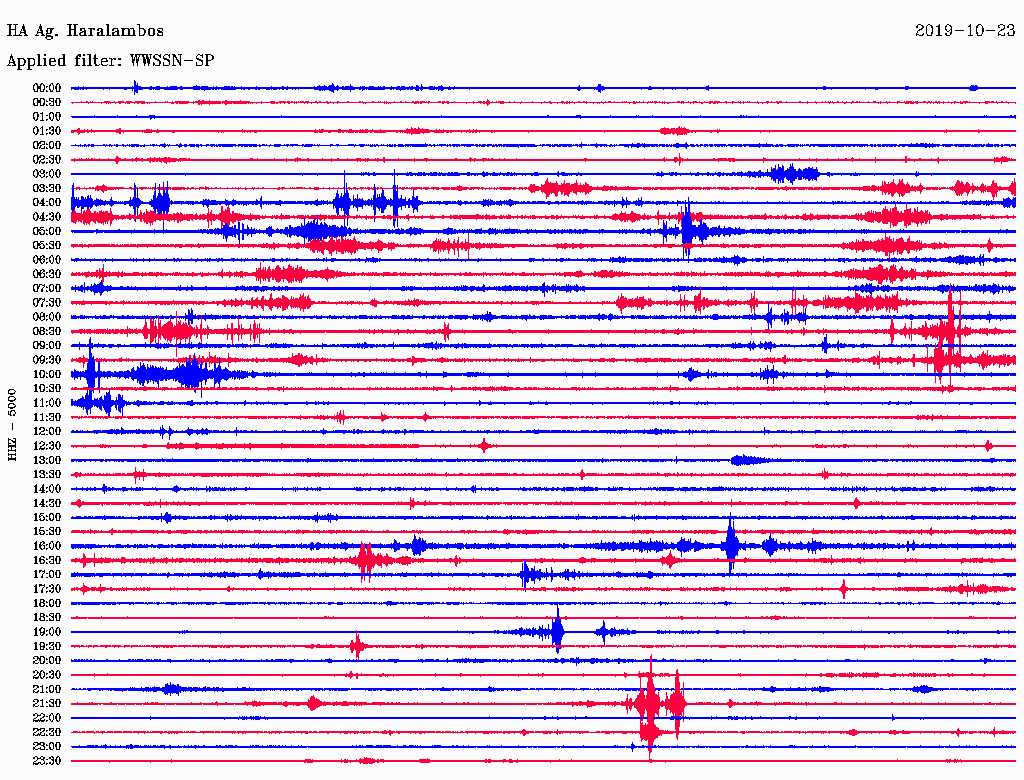Click the vertical 'HHZ - 5000' axis label
This screenshot has height=780, width=1024.
[12, 425]
